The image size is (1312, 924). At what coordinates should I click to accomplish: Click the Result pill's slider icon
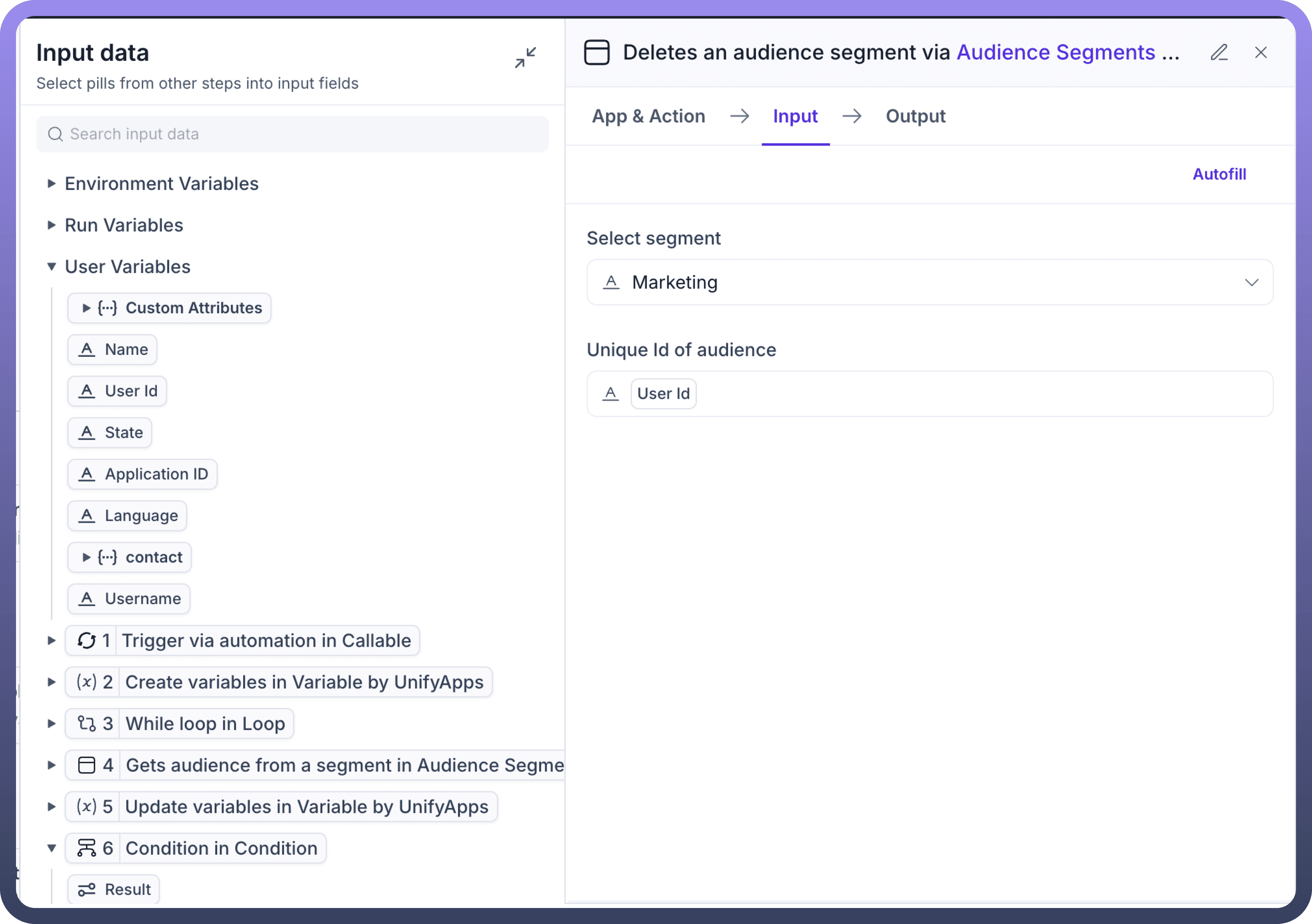[86, 890]
